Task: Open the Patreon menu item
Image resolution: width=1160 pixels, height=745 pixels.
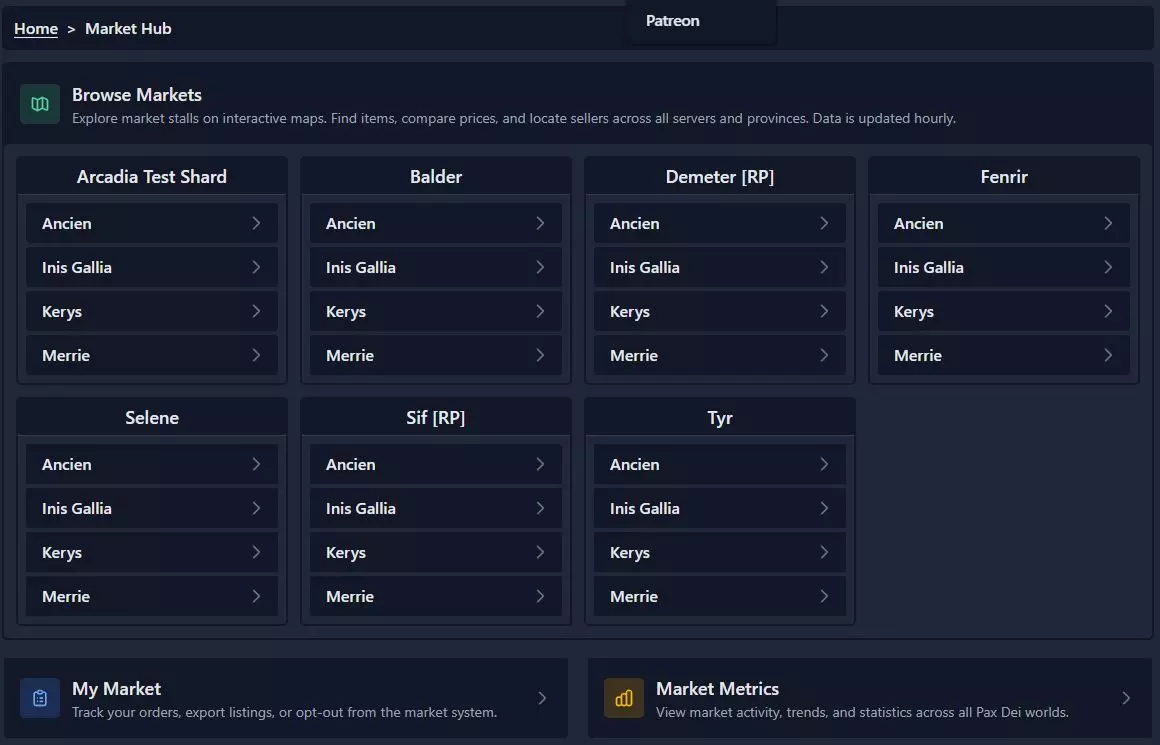Action: tap(673, 21)
